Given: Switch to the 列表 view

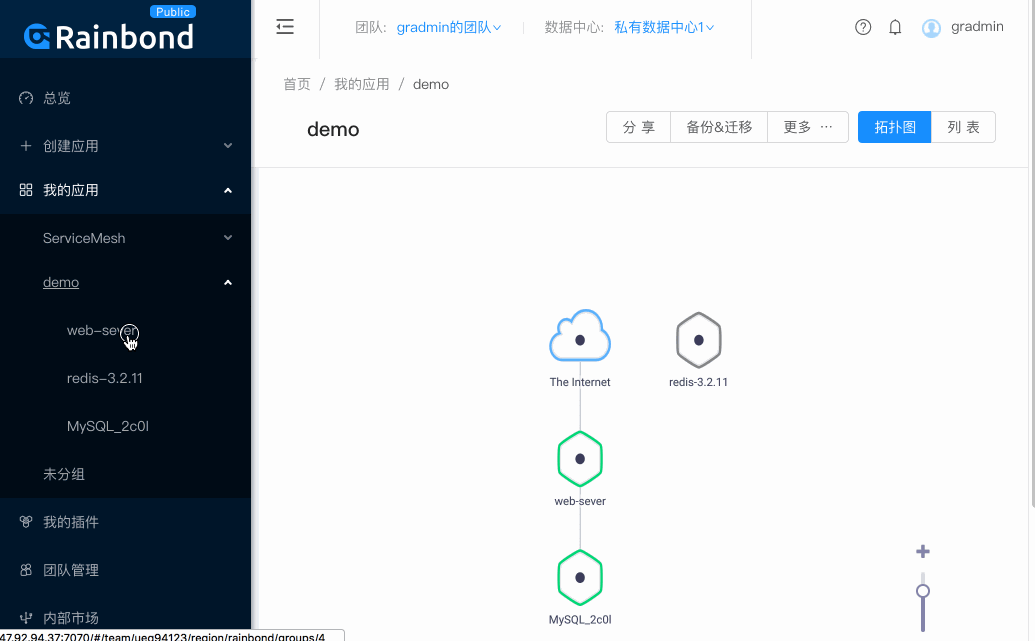Looking at the screenshot, I should pyautogui.click(x=962, y=127).
